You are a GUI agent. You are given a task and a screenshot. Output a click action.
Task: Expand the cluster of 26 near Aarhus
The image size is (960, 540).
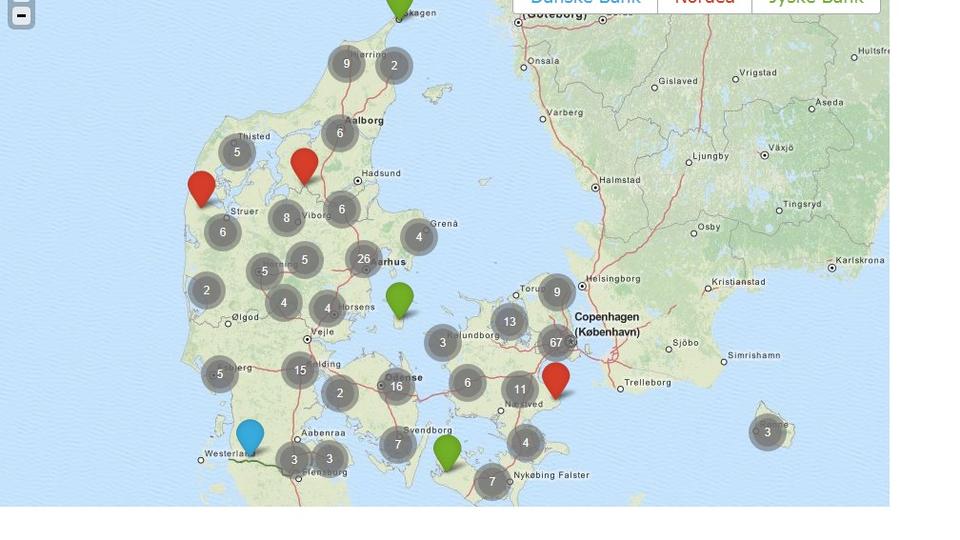click(x=364, y=258)
